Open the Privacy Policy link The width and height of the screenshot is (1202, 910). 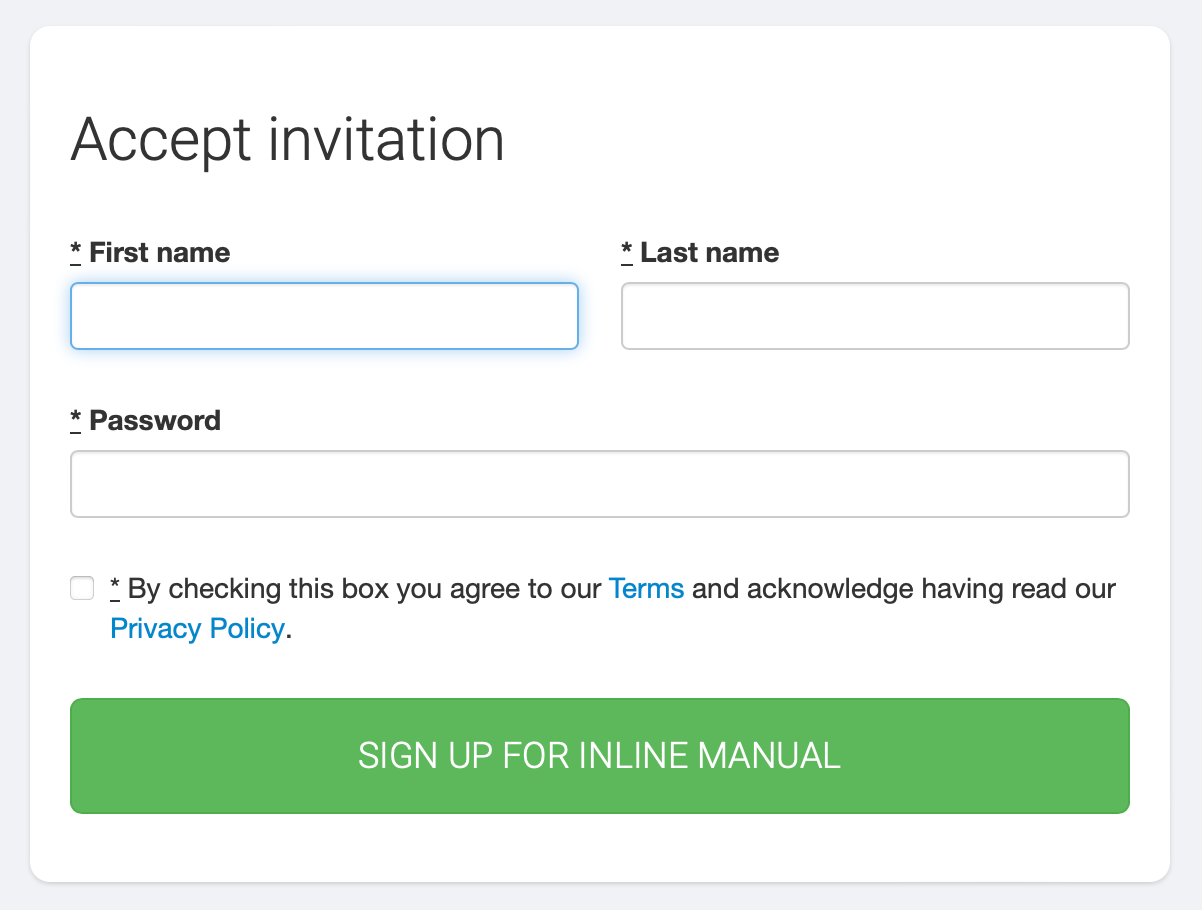pyautogui.click(x=197, y=629)
